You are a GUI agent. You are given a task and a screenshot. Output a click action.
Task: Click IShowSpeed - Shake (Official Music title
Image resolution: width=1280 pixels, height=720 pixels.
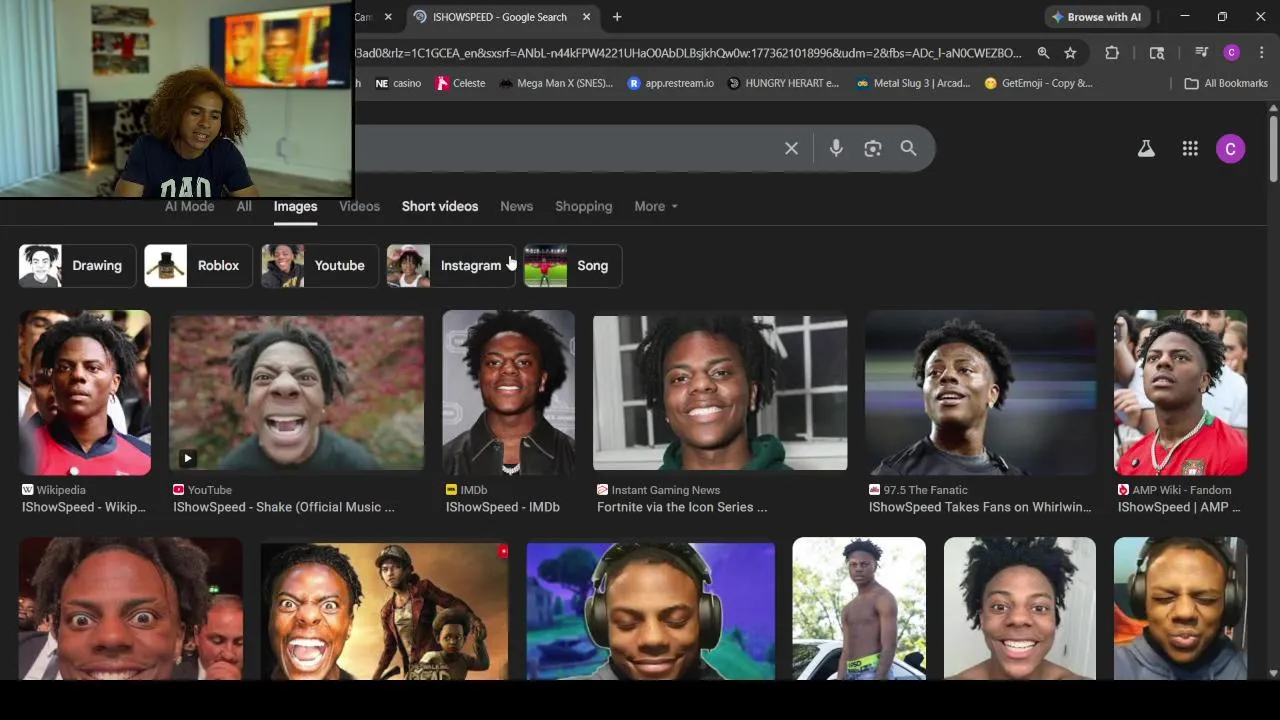(x=284, y=507)
